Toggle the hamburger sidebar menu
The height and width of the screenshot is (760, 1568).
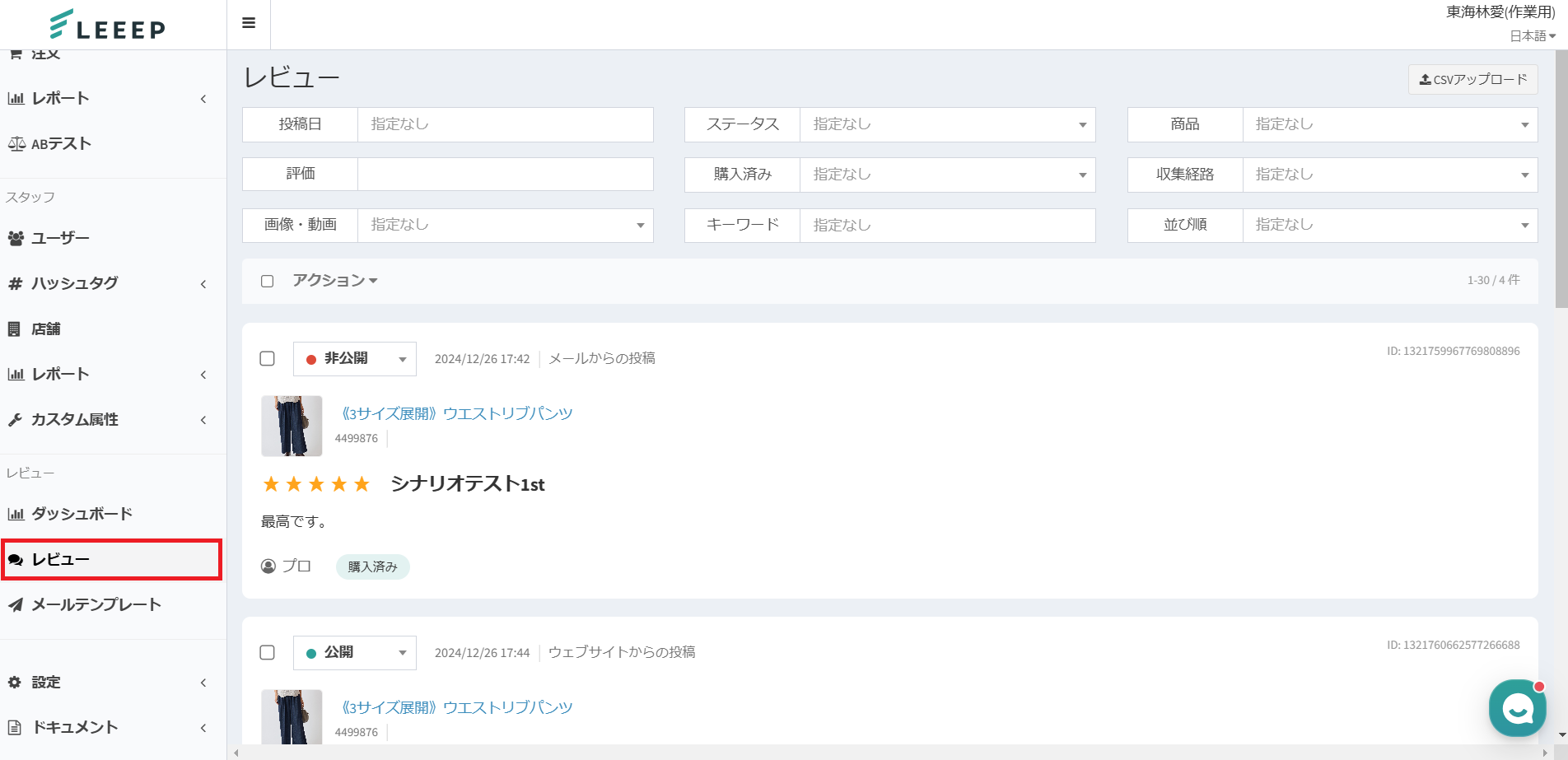(249, 23)
